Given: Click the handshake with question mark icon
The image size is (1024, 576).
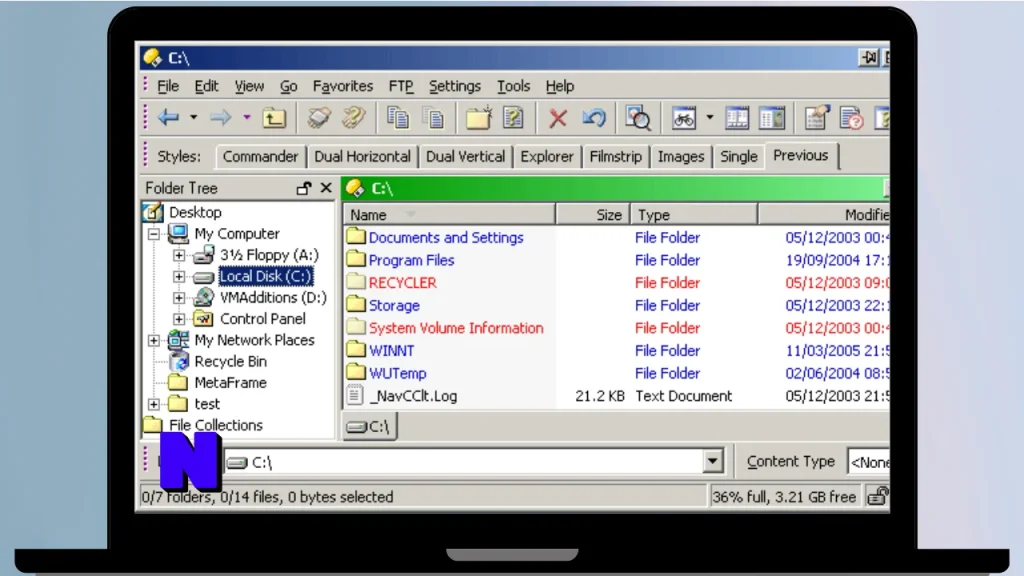Looking at the screenshot, I should coord(354,118).
